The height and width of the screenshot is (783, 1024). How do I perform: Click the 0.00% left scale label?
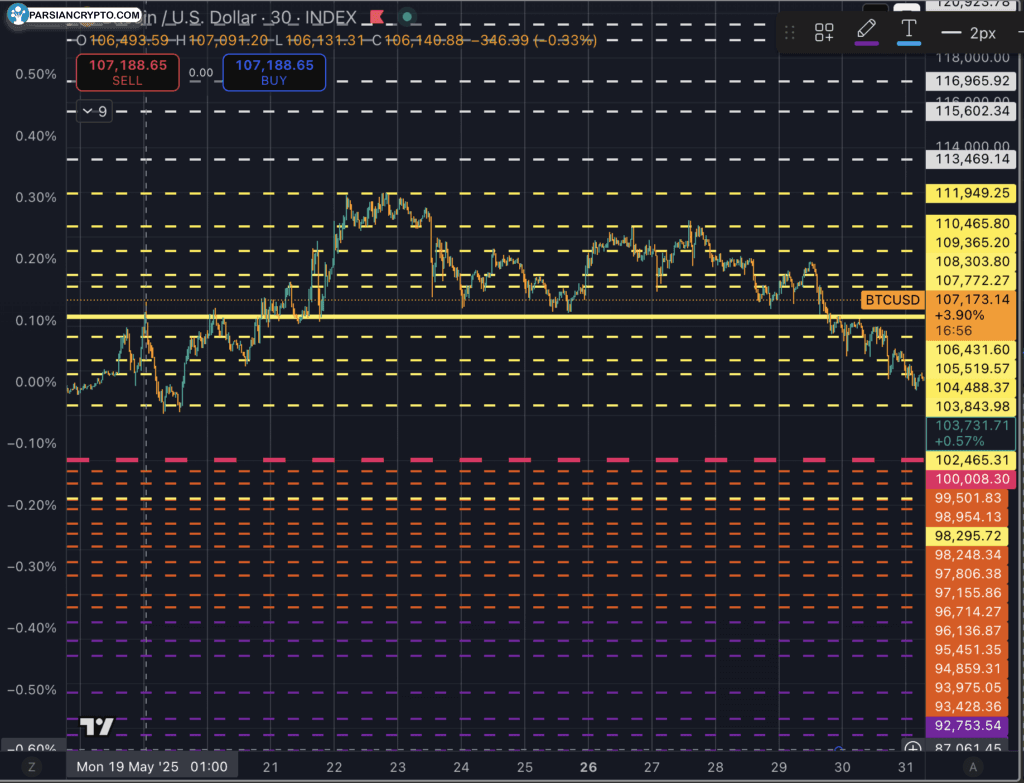(36, 382)
